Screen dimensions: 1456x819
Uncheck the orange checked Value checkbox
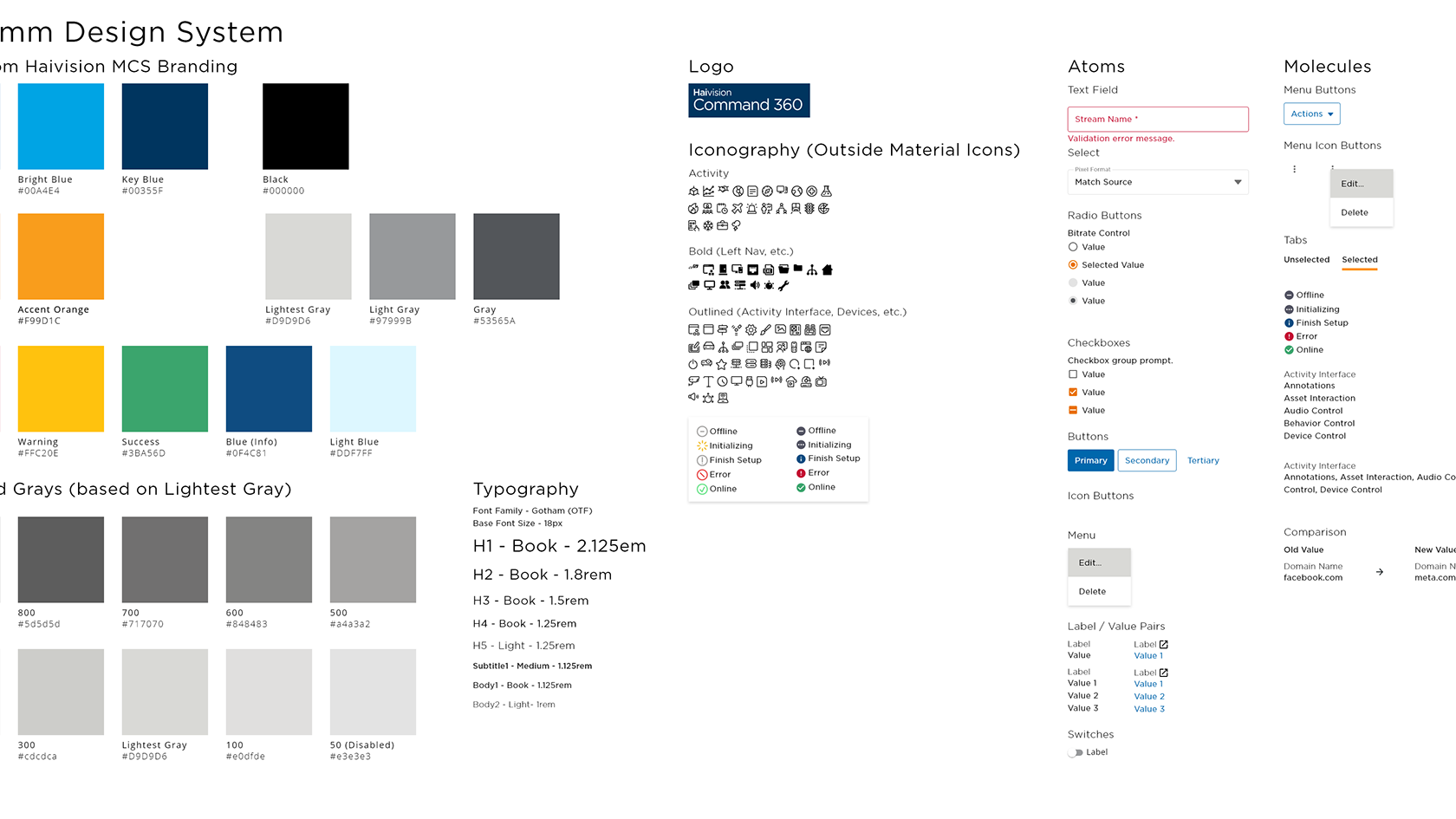(x=1073, y=393)
